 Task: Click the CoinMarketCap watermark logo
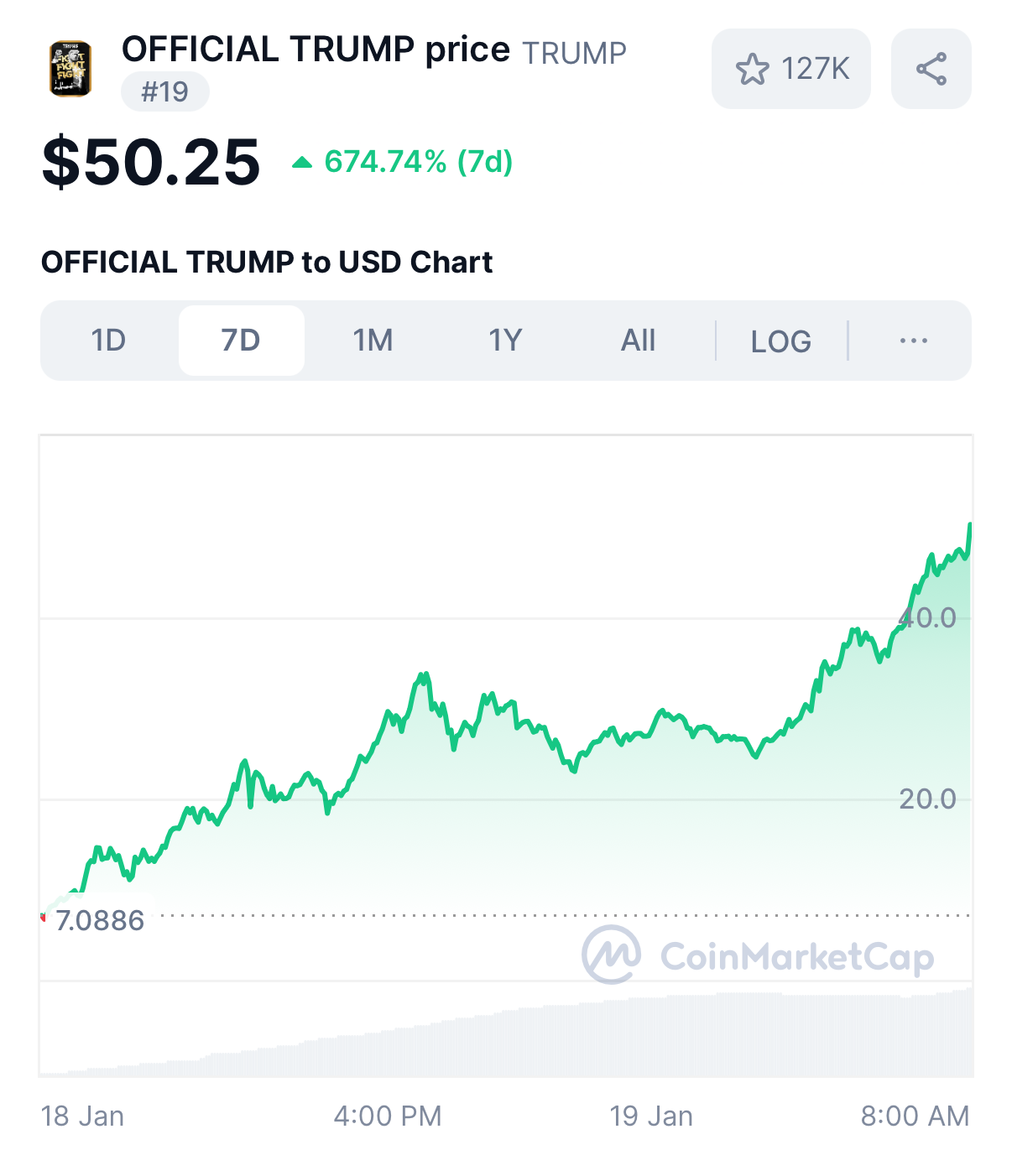tap(612, 955)
